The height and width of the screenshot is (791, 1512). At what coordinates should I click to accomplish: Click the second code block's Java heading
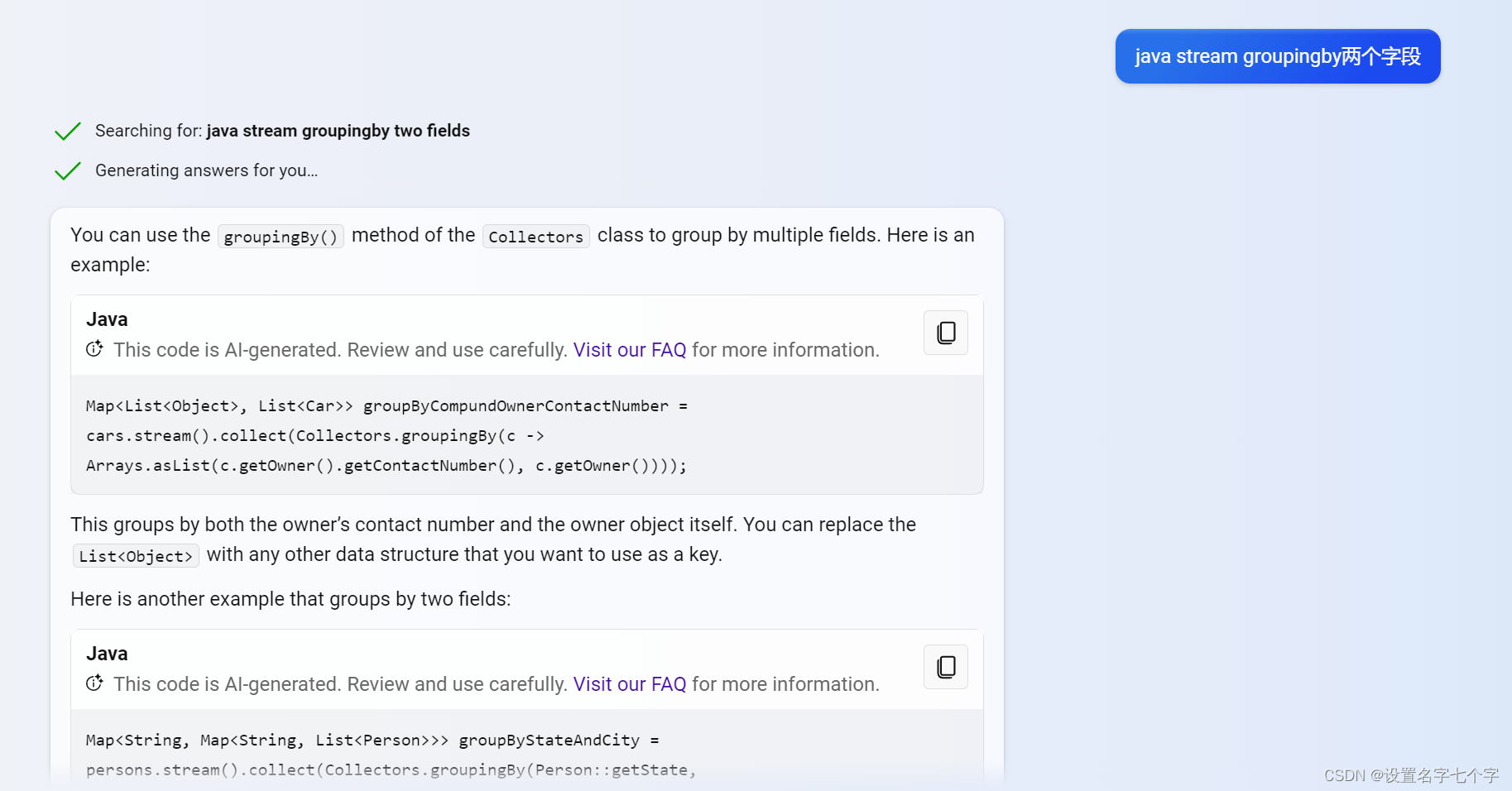click(107, 654)
